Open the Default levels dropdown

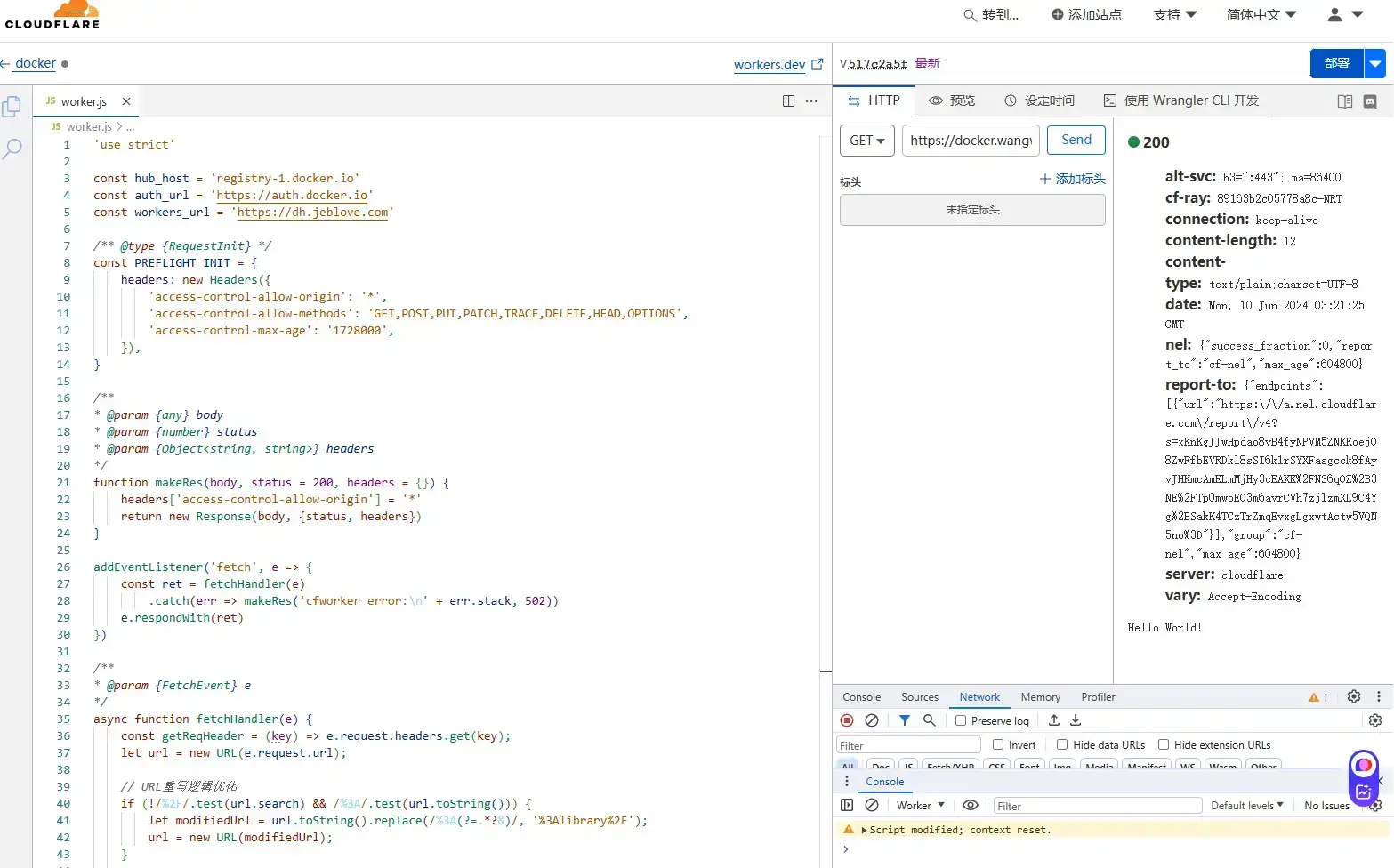click(1247, 805)
